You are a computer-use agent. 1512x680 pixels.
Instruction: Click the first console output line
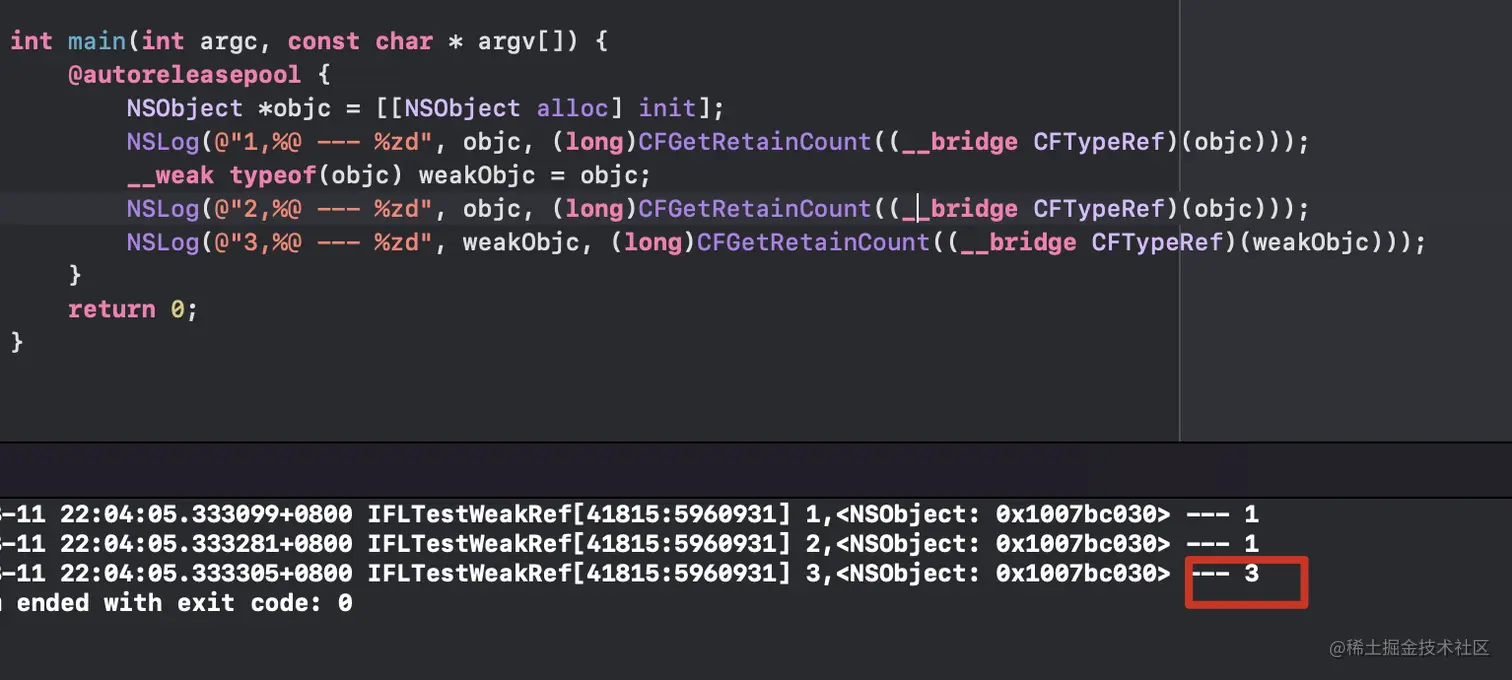coord(630,515)
